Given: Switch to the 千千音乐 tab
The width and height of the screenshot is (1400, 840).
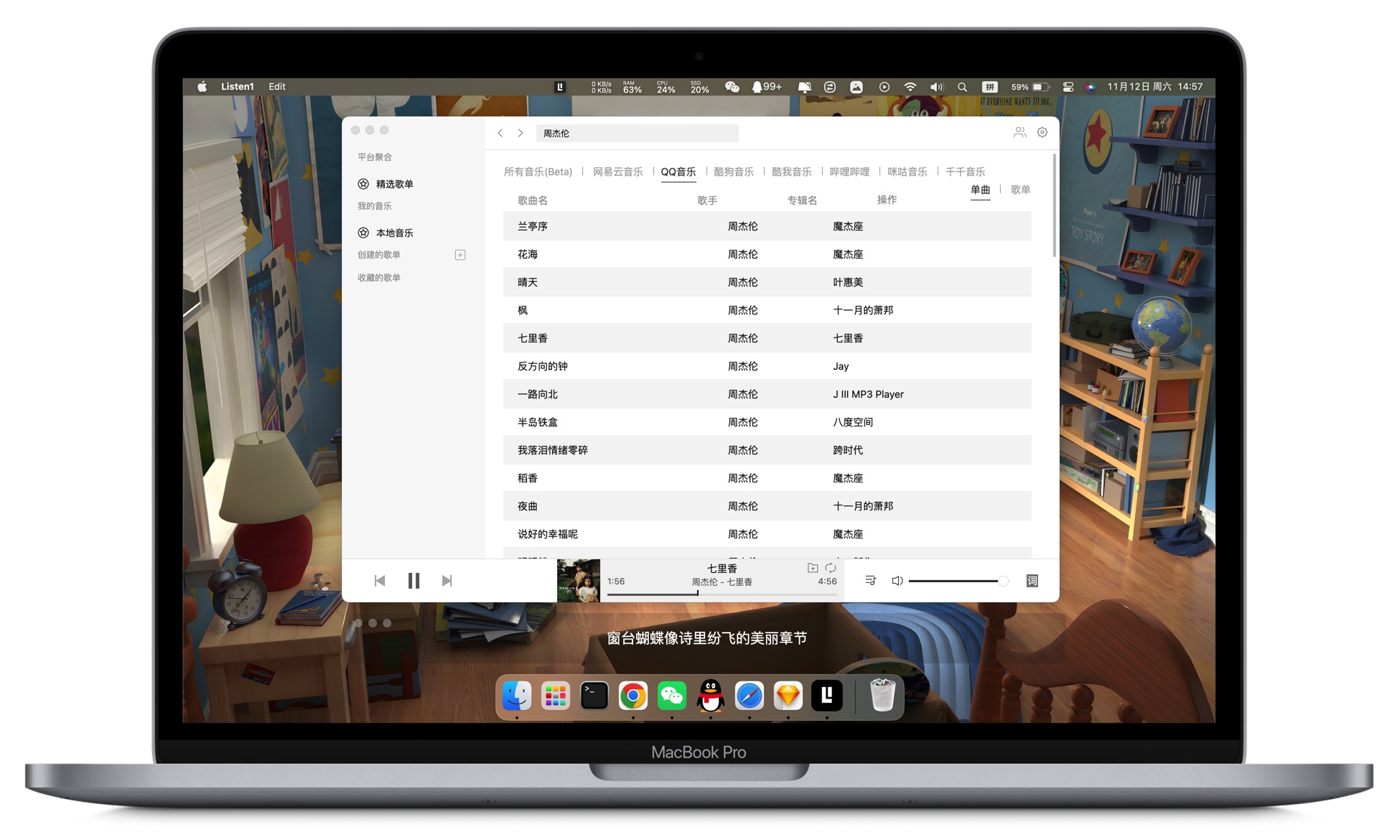Looking at the screenshot, I should click(x=965, y=172).
